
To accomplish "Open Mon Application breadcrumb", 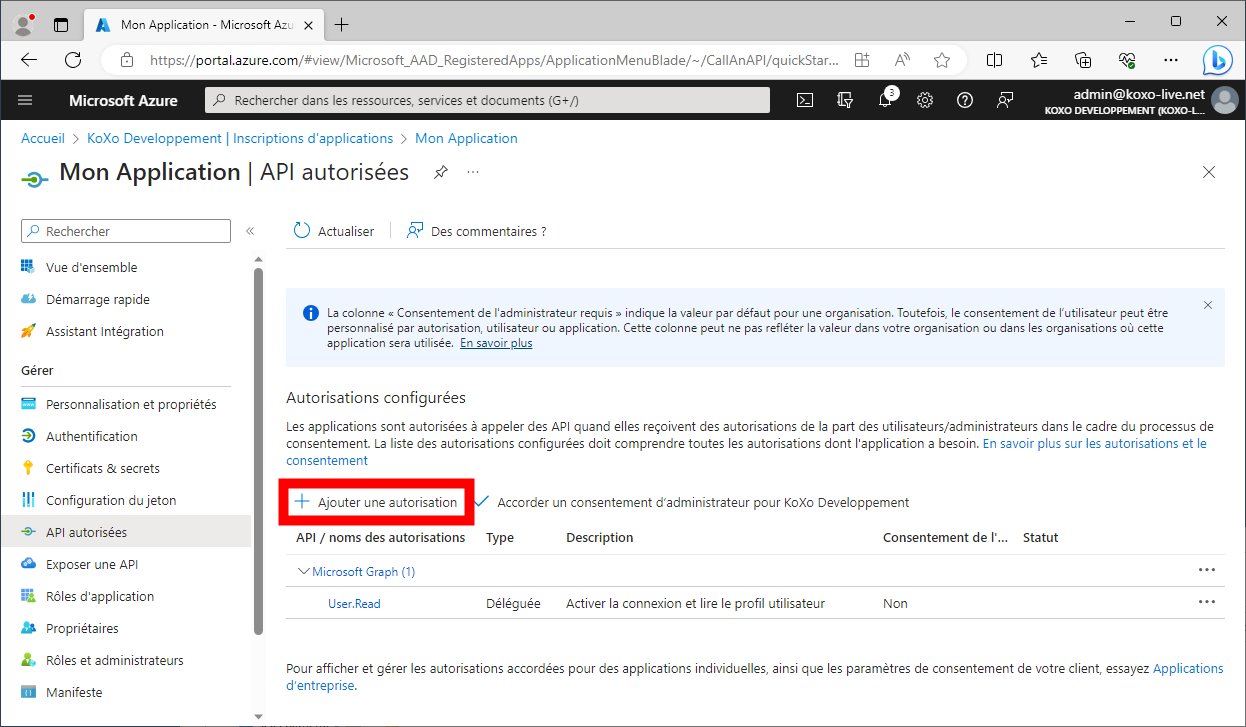I will pyautogui.click(x=466, y=138).
